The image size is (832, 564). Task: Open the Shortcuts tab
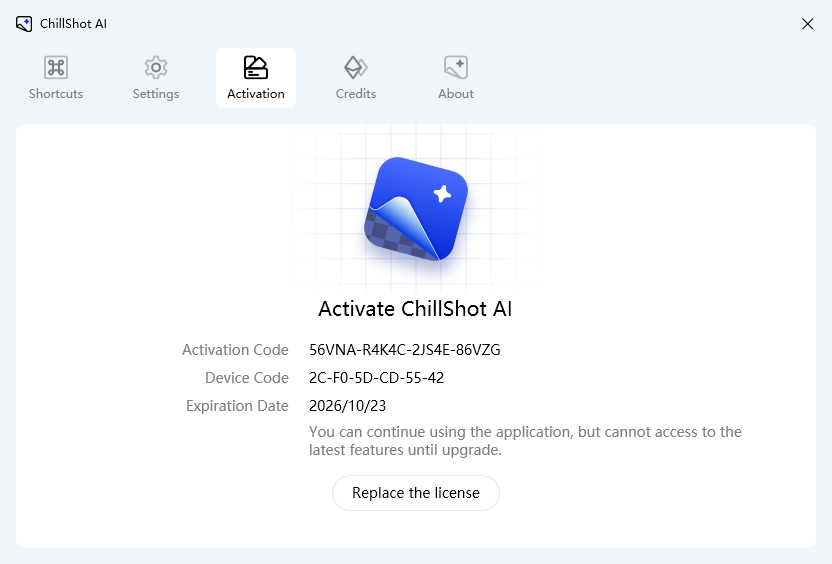[56, 78]
